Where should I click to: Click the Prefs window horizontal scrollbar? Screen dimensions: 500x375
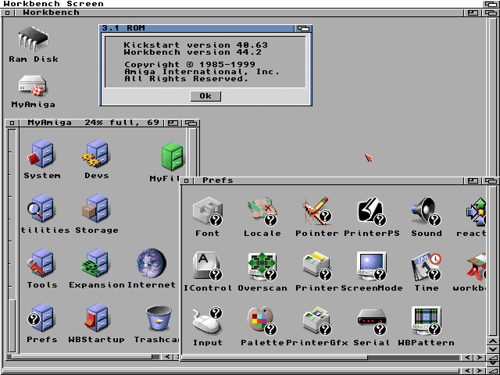(321, 357)
